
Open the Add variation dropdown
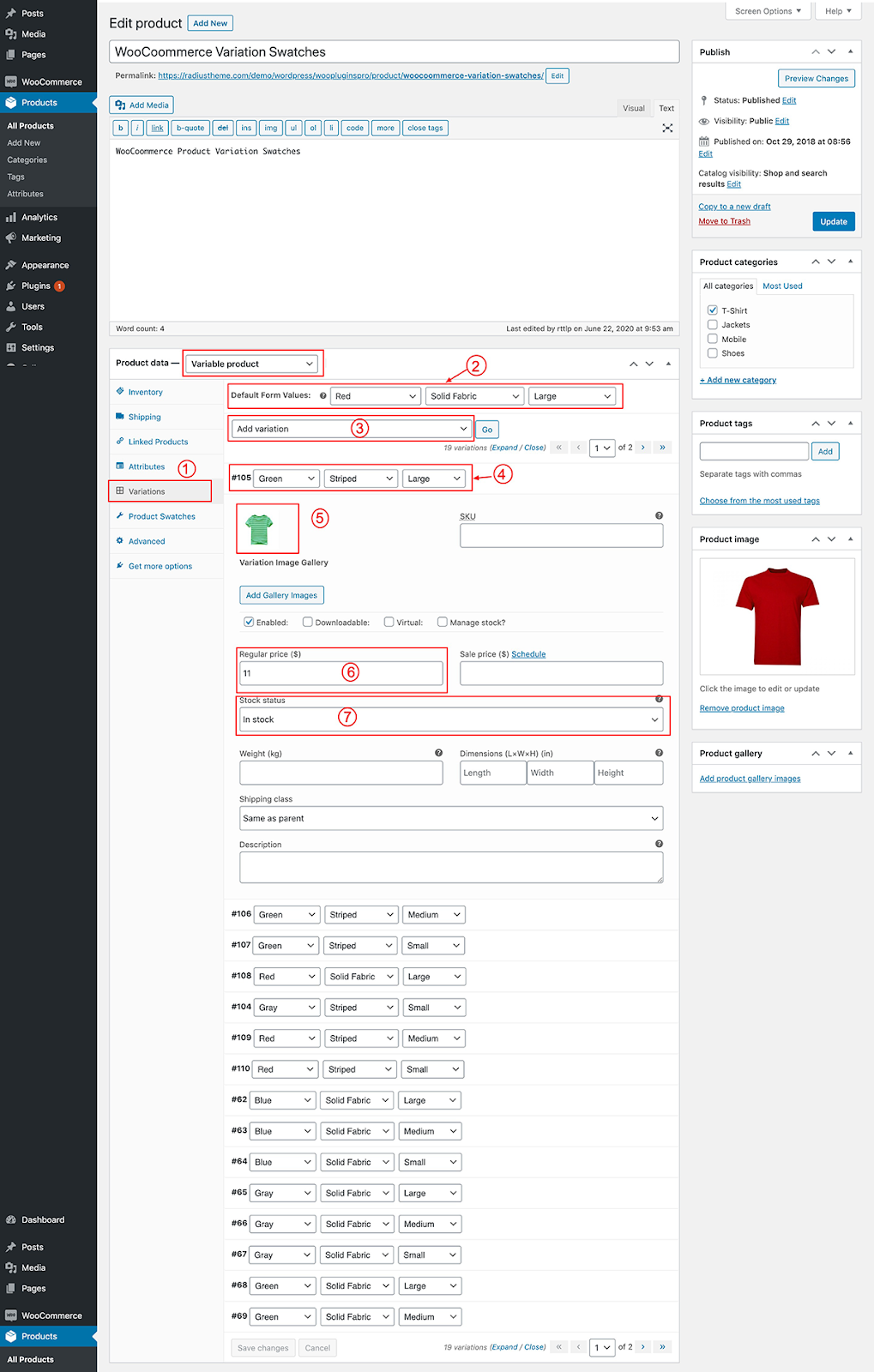[x=351, y=429]
